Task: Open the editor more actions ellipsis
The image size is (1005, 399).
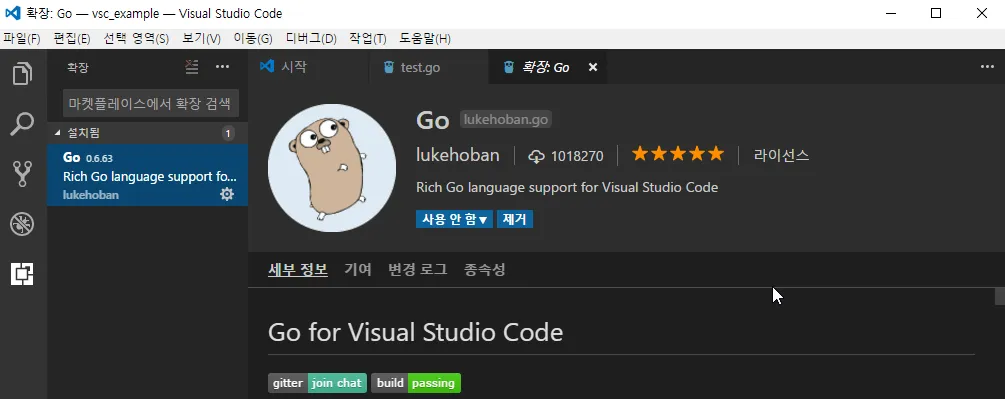Action: [x=988, y=67]
